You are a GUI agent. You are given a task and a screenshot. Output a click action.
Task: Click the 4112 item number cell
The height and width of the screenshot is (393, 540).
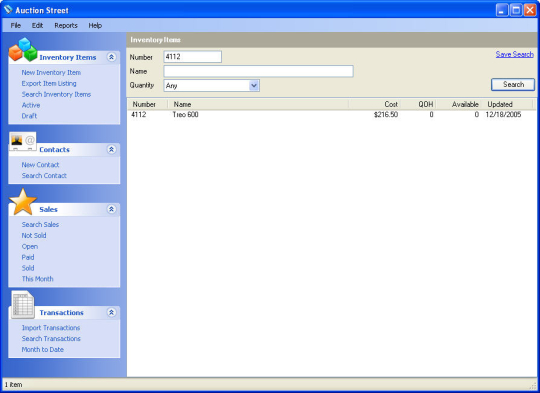tap(138, 115)
